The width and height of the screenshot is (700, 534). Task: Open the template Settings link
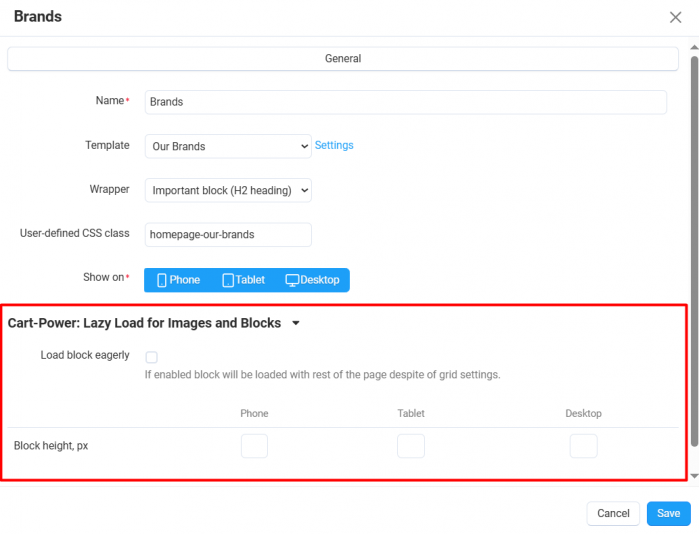334,145
